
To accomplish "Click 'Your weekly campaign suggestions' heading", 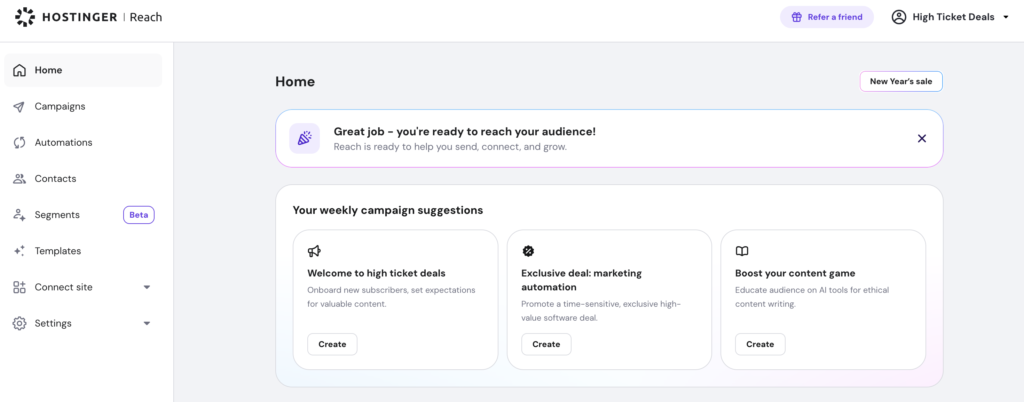I will [x=388, y=210].
